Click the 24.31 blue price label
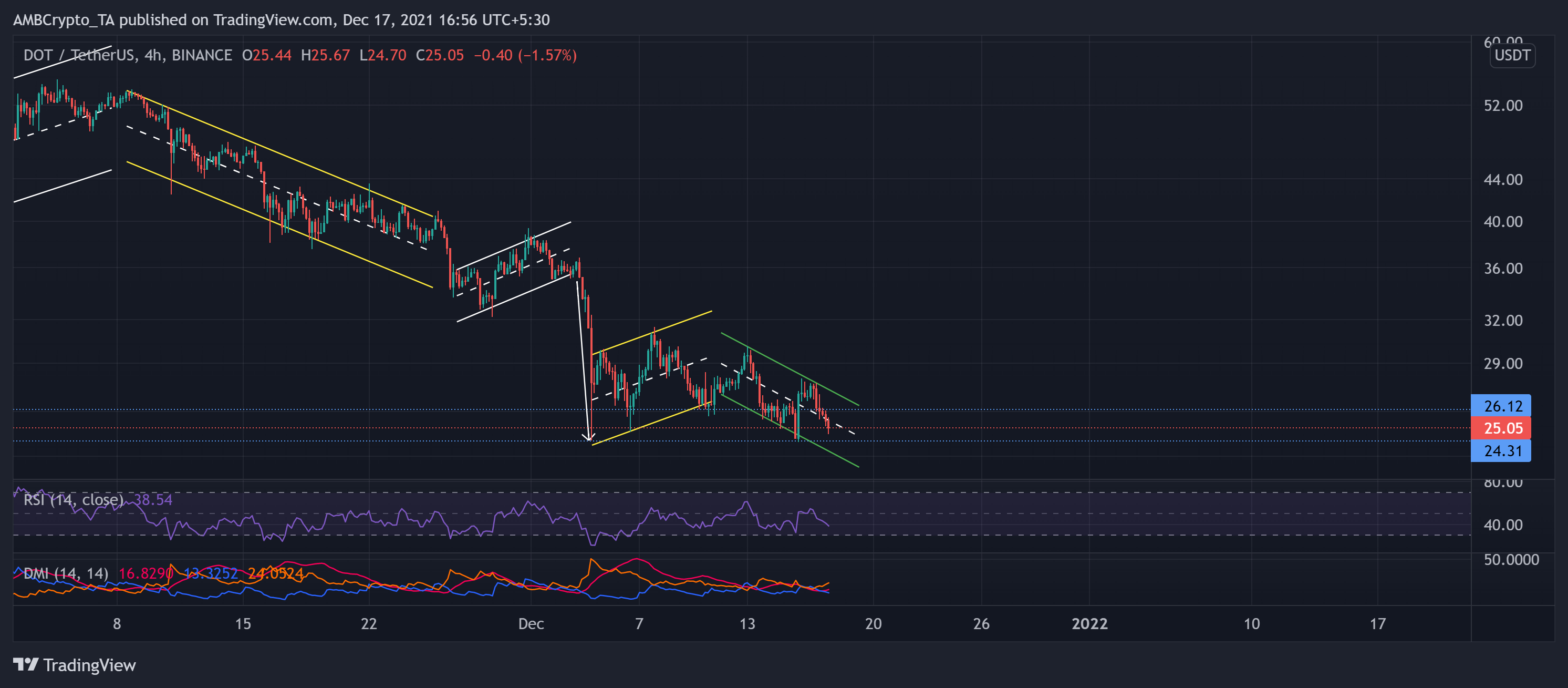This screenshot has height=688, width=1568. pyautogui.click(x=1500, y=451)
